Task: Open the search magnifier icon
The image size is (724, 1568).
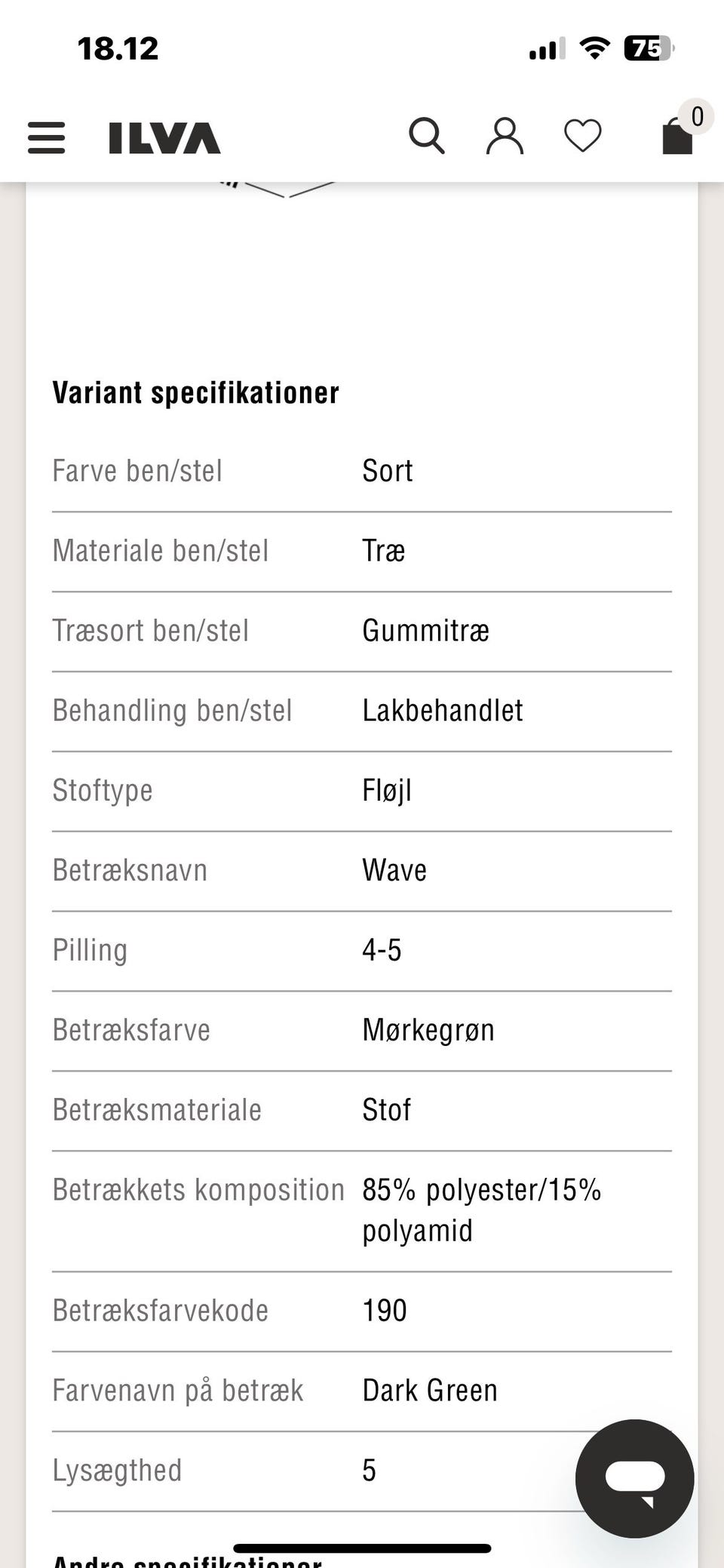Action: [426, 137]
